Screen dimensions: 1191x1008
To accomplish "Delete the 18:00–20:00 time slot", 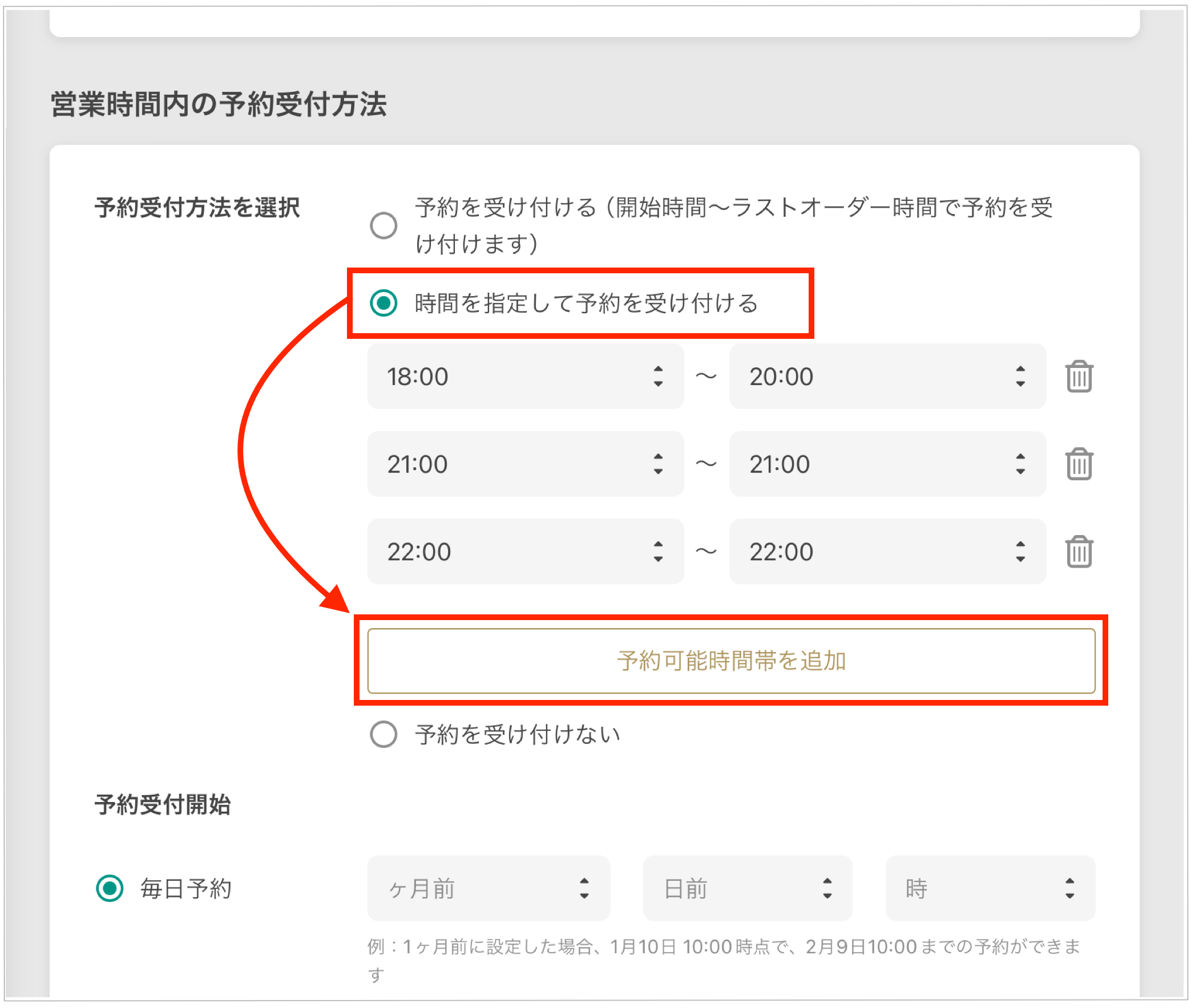I will click(1079, 377).
